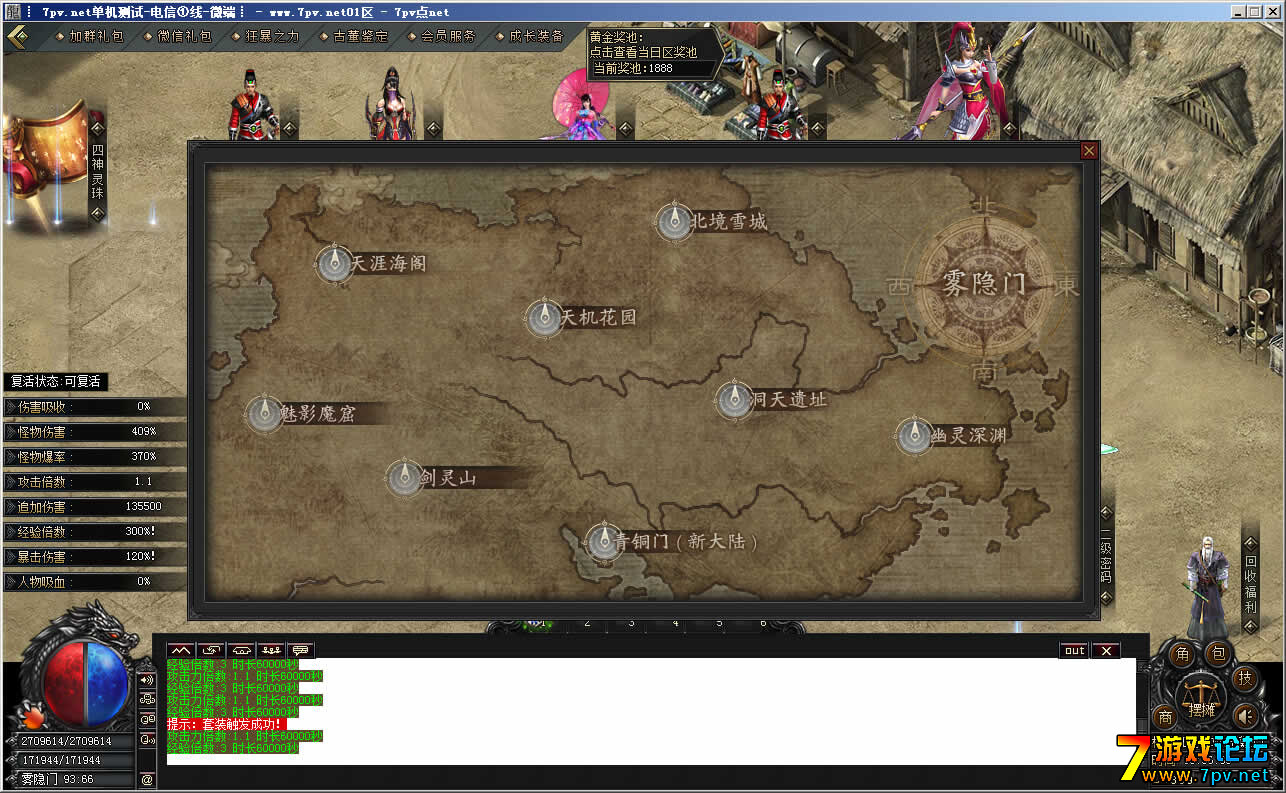This screenshot has width=1286, height=793.
Task: Click the blue mana orb
Action: [107, 686]
